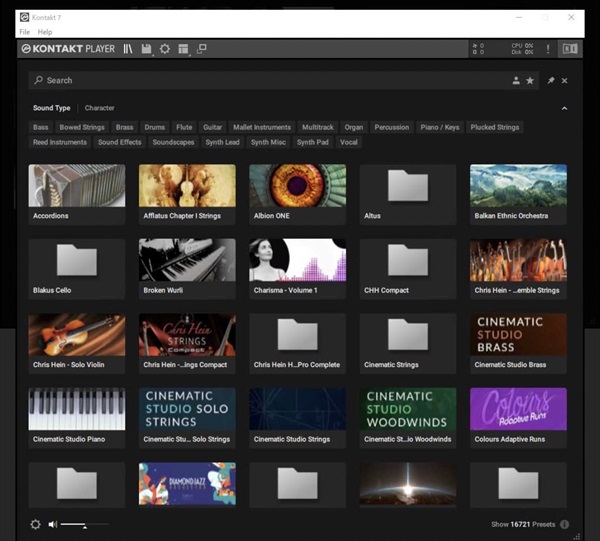Open browser settings gear at bottom left
600x541 pixels.
click(x=35, y=524)
